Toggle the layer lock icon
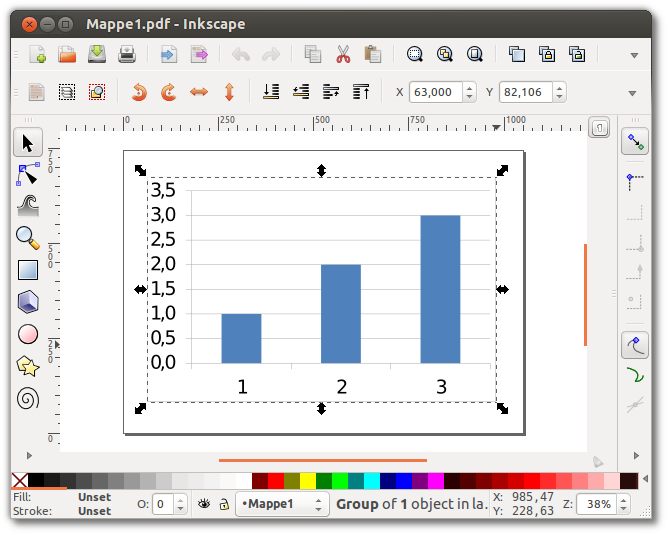 click(224, 504)
